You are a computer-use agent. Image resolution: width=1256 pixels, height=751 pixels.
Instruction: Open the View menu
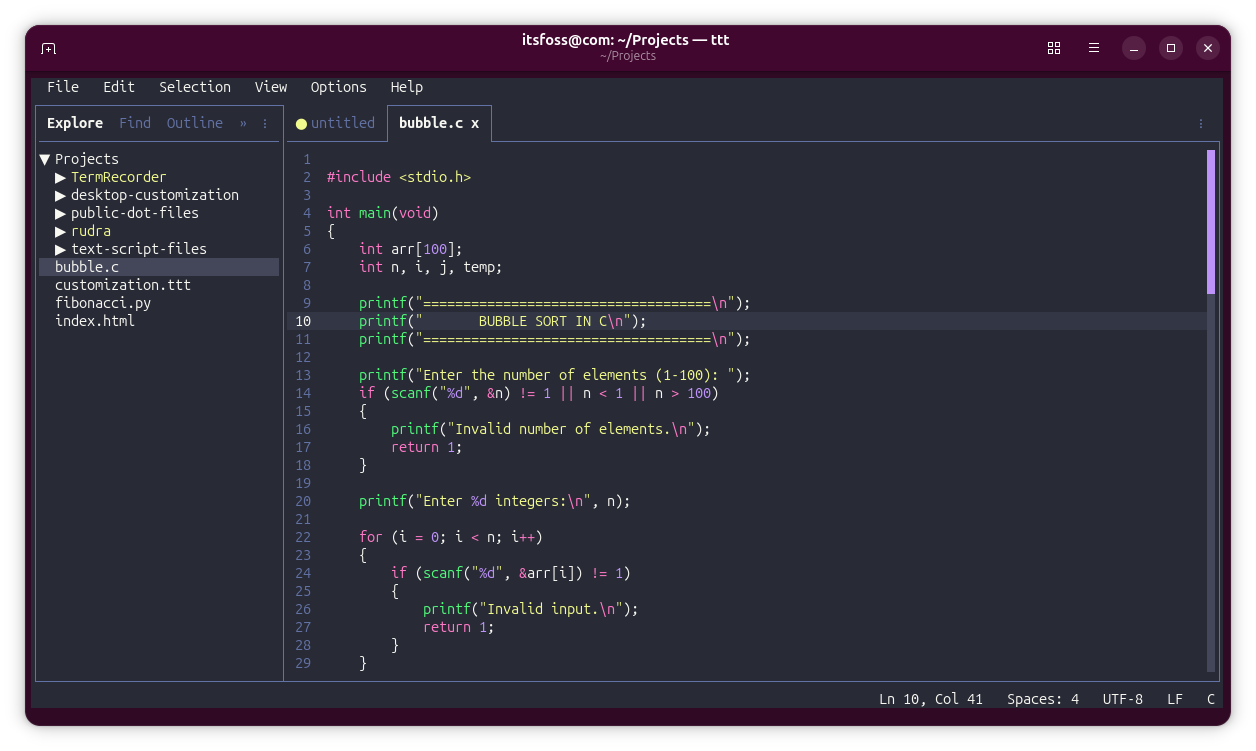(x=271, y=87)
